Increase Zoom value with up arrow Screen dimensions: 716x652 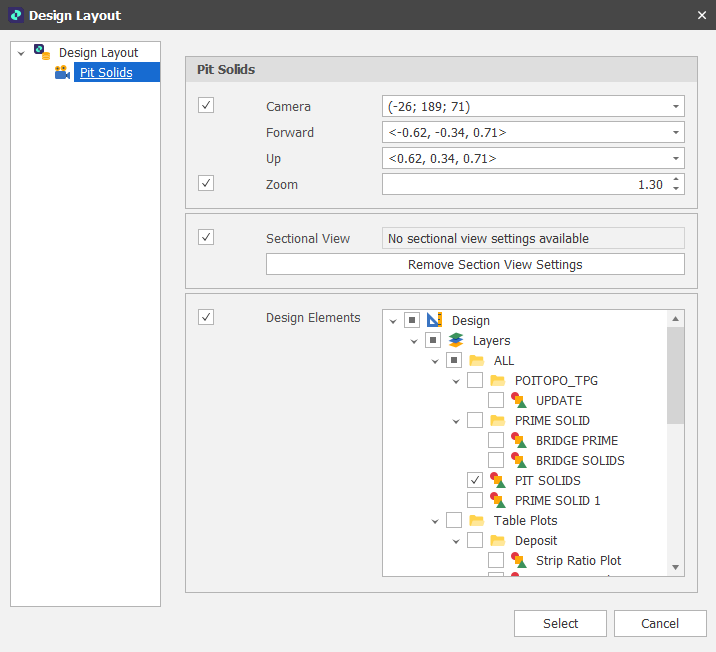pyautogui.click(x=677, y=180)
